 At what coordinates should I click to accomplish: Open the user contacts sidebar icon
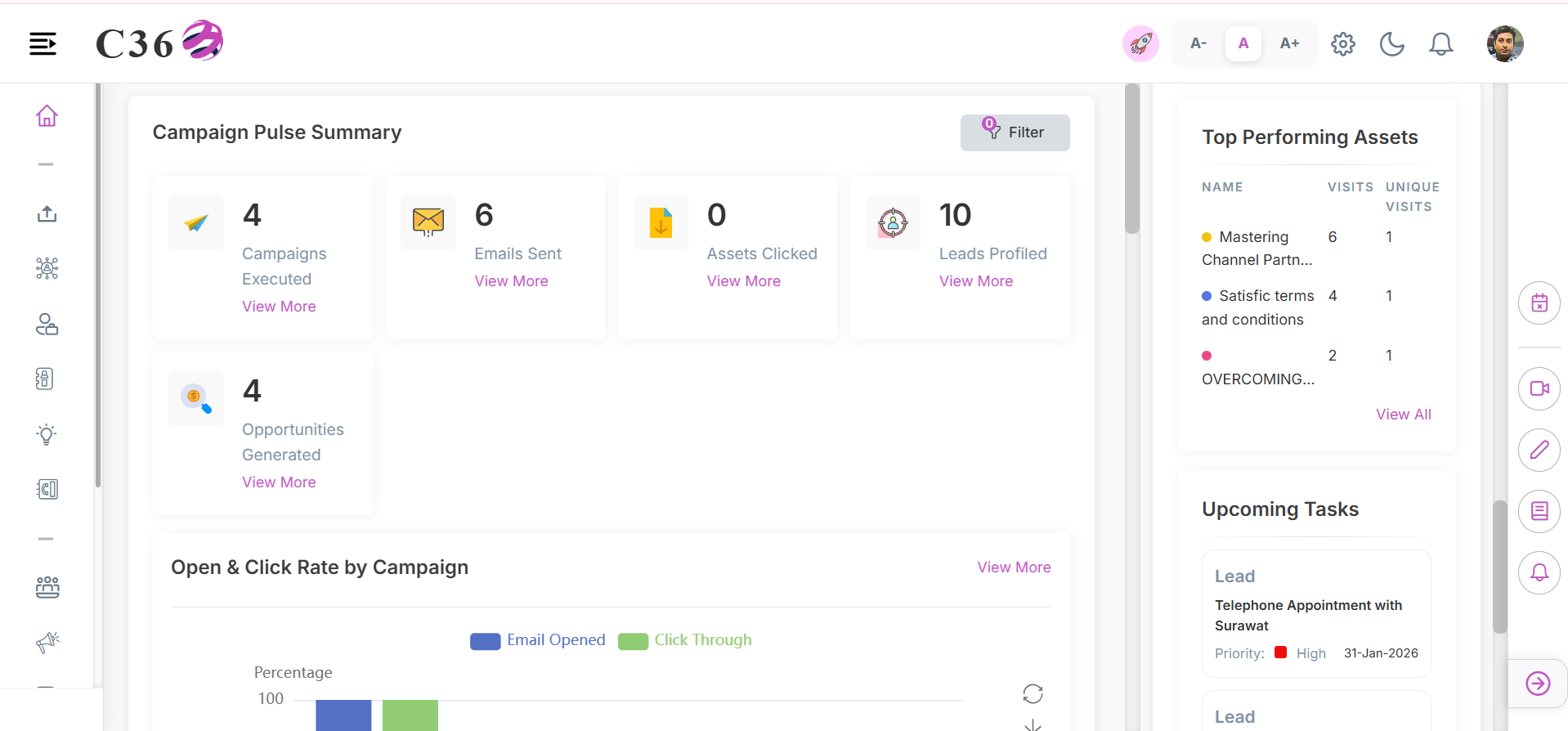tap(47, 325)
